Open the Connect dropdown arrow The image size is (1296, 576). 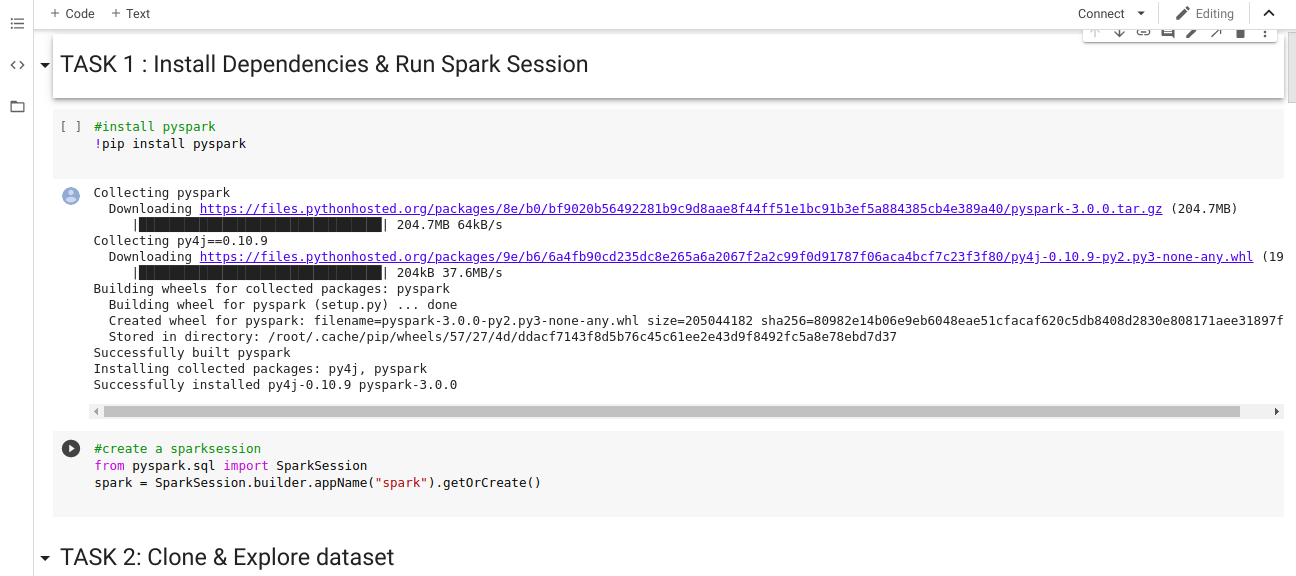(x=1141, y=14)
